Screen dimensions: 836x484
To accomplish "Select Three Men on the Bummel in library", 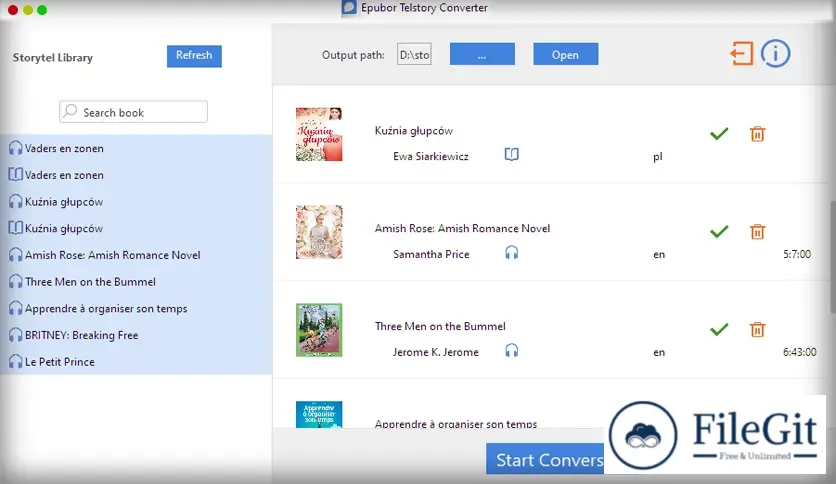I will 136,281.
